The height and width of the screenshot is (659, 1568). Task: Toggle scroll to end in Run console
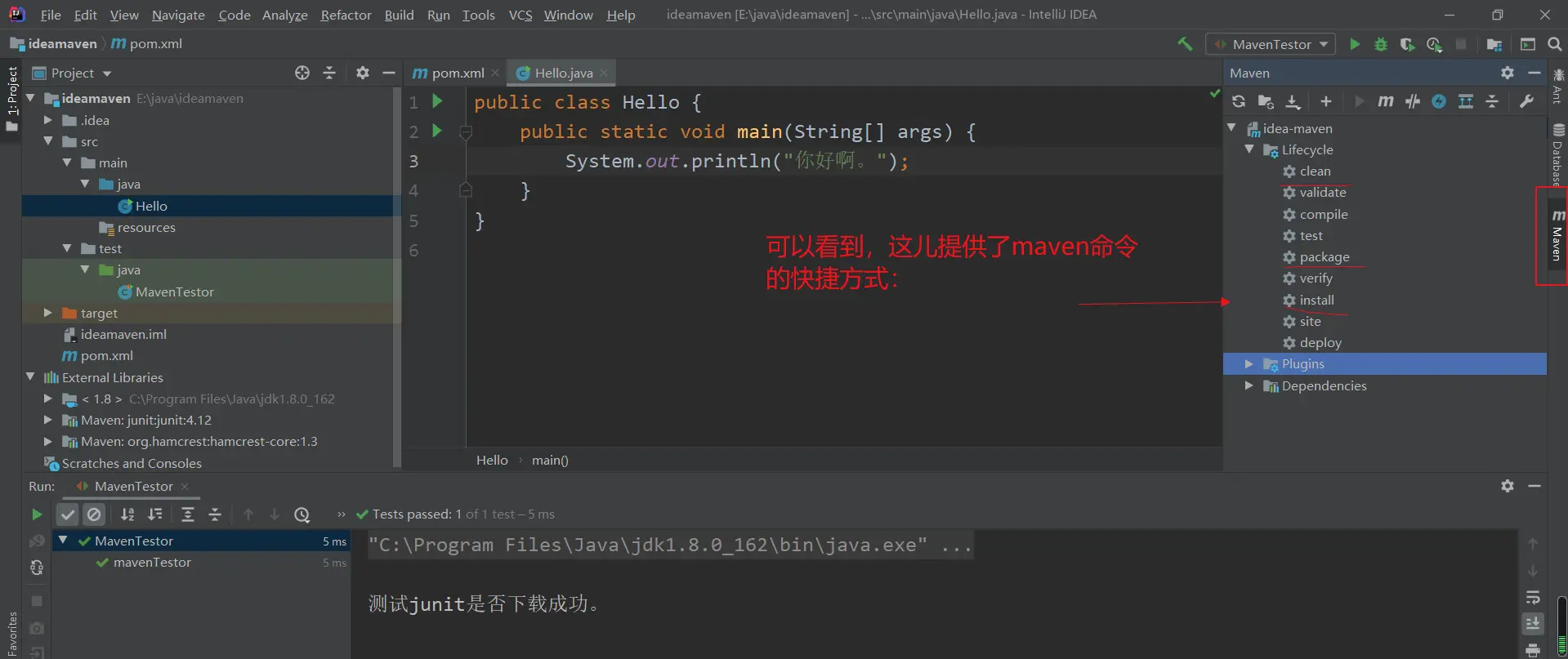pyautogui.click(x=1533, y=624)
